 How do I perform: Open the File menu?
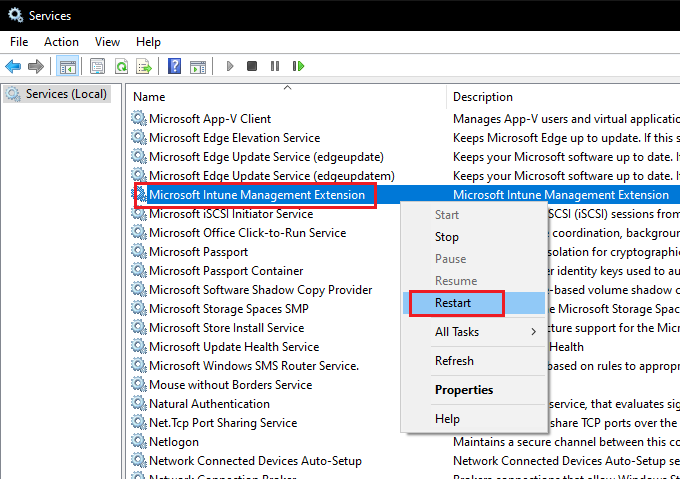(x=19, y=42)
